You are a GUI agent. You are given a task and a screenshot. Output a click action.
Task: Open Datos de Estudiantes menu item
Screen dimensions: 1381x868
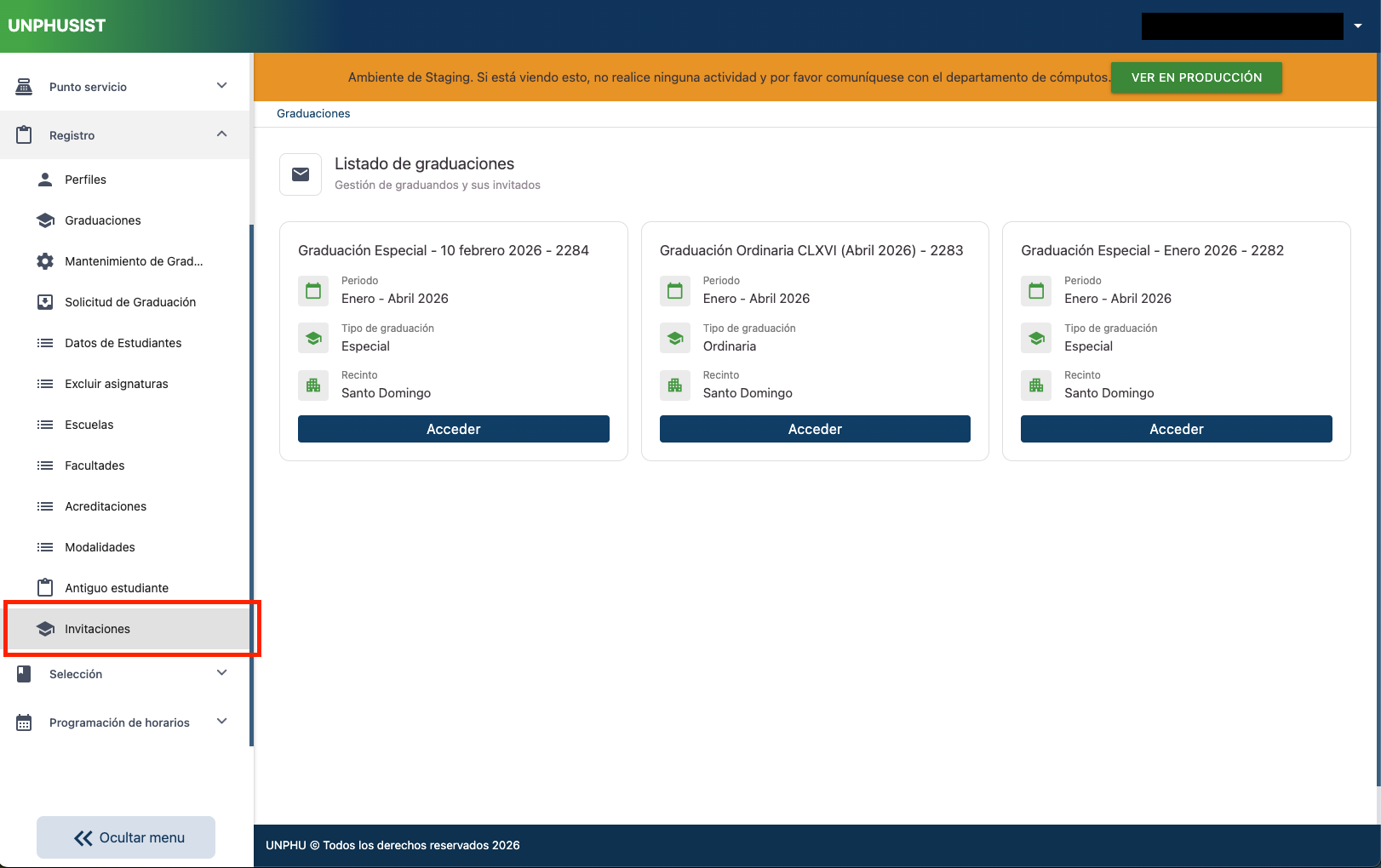tap(123, 343)
